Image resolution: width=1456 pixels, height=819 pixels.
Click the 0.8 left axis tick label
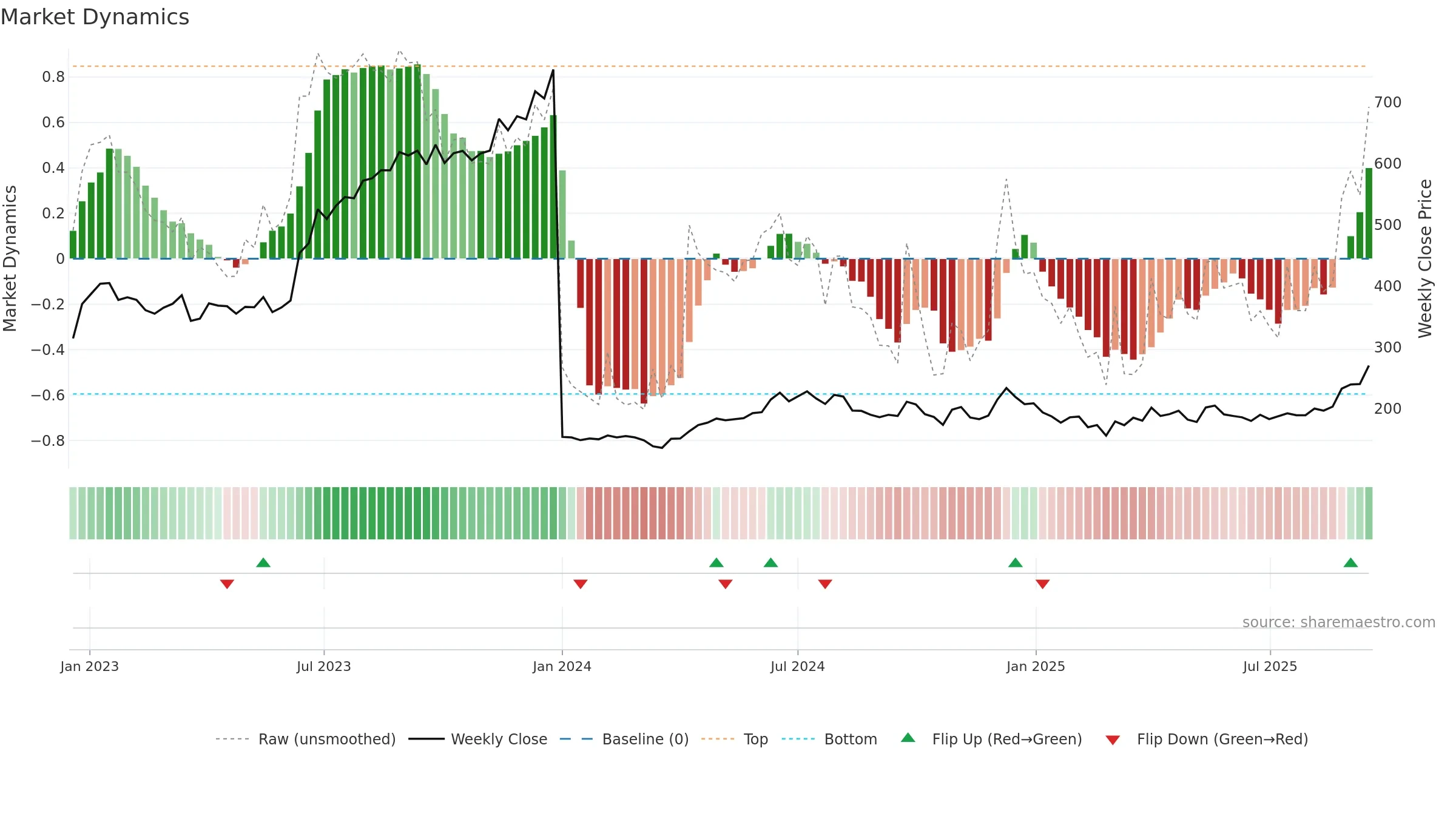pyautogui.click(x=53, y=76)
